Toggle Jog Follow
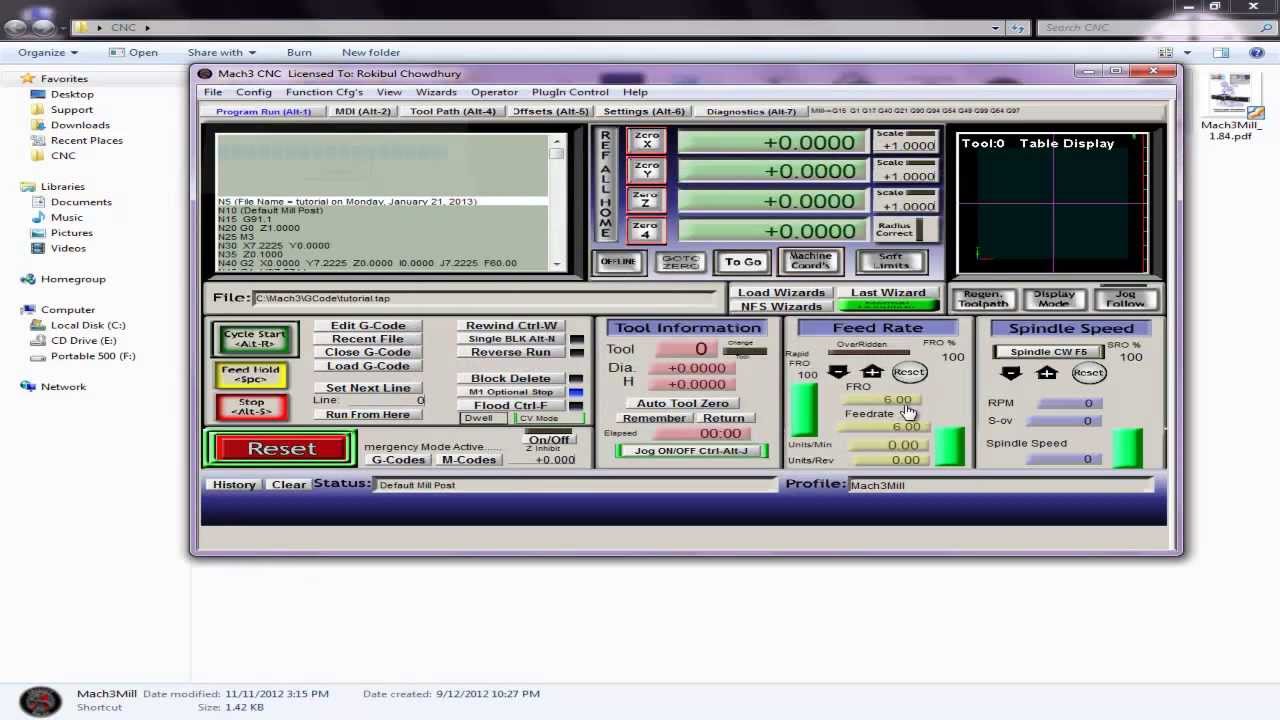 point(1126,299)
